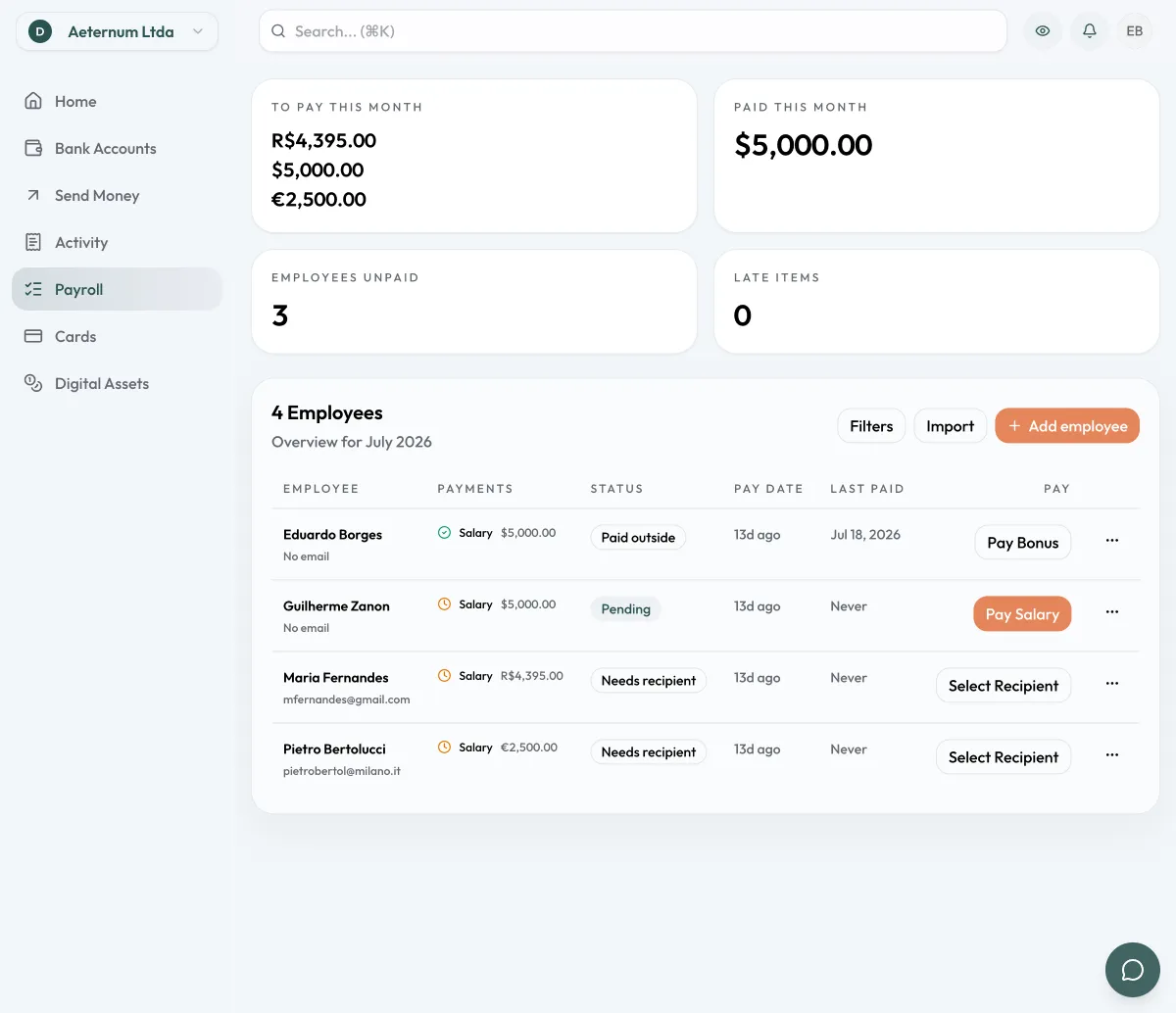This screenshot has height=1013, width=1176.
Task: Click green check icon on Eduardo's salary
Action: click(444, 533)
